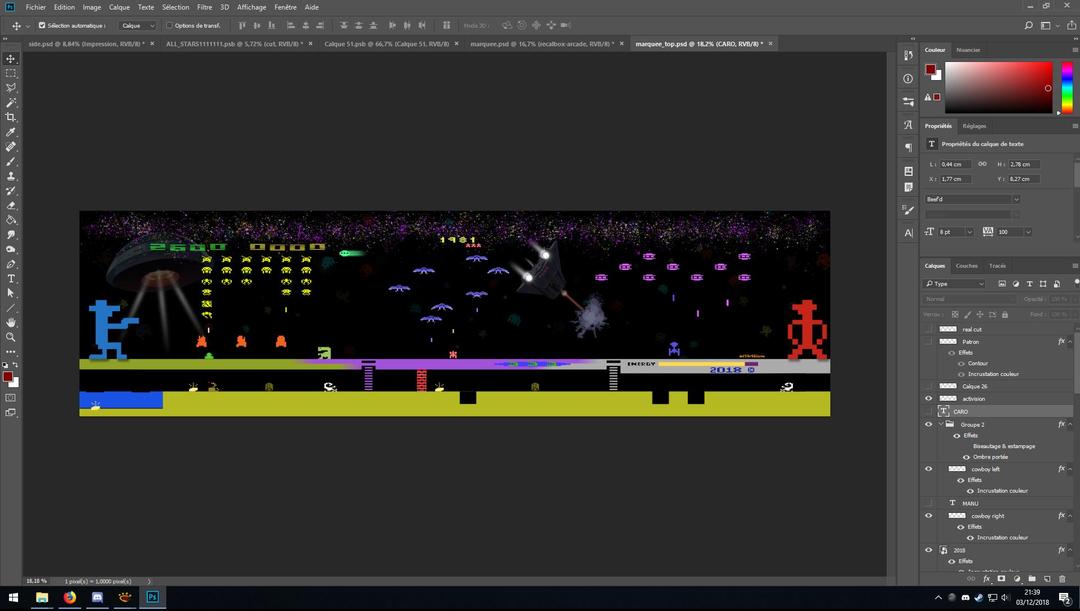The height and width of the screenshot is (611, 1080).
Task: Hide the cowboy right layer
Action: coord(928,516)
